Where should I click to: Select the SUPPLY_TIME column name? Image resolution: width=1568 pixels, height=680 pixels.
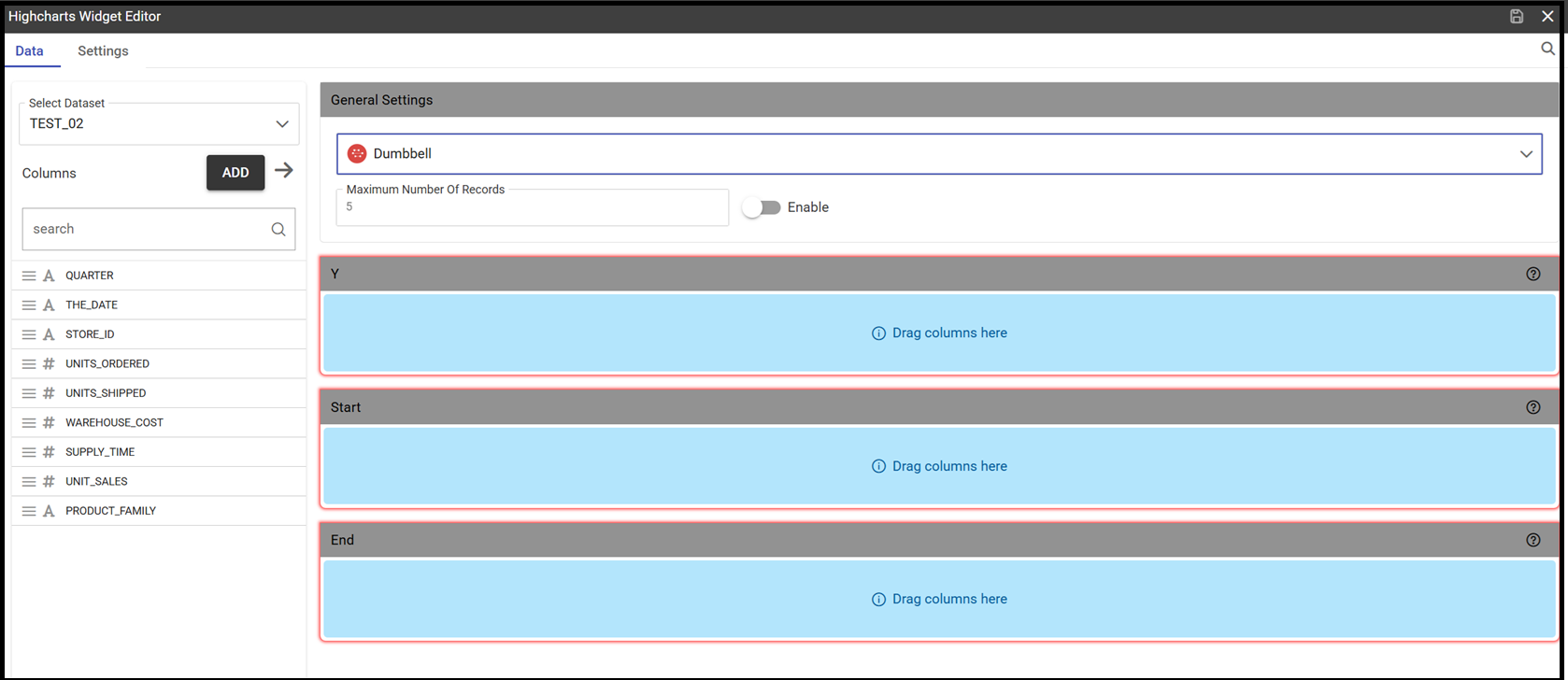(x=100, y=452)
